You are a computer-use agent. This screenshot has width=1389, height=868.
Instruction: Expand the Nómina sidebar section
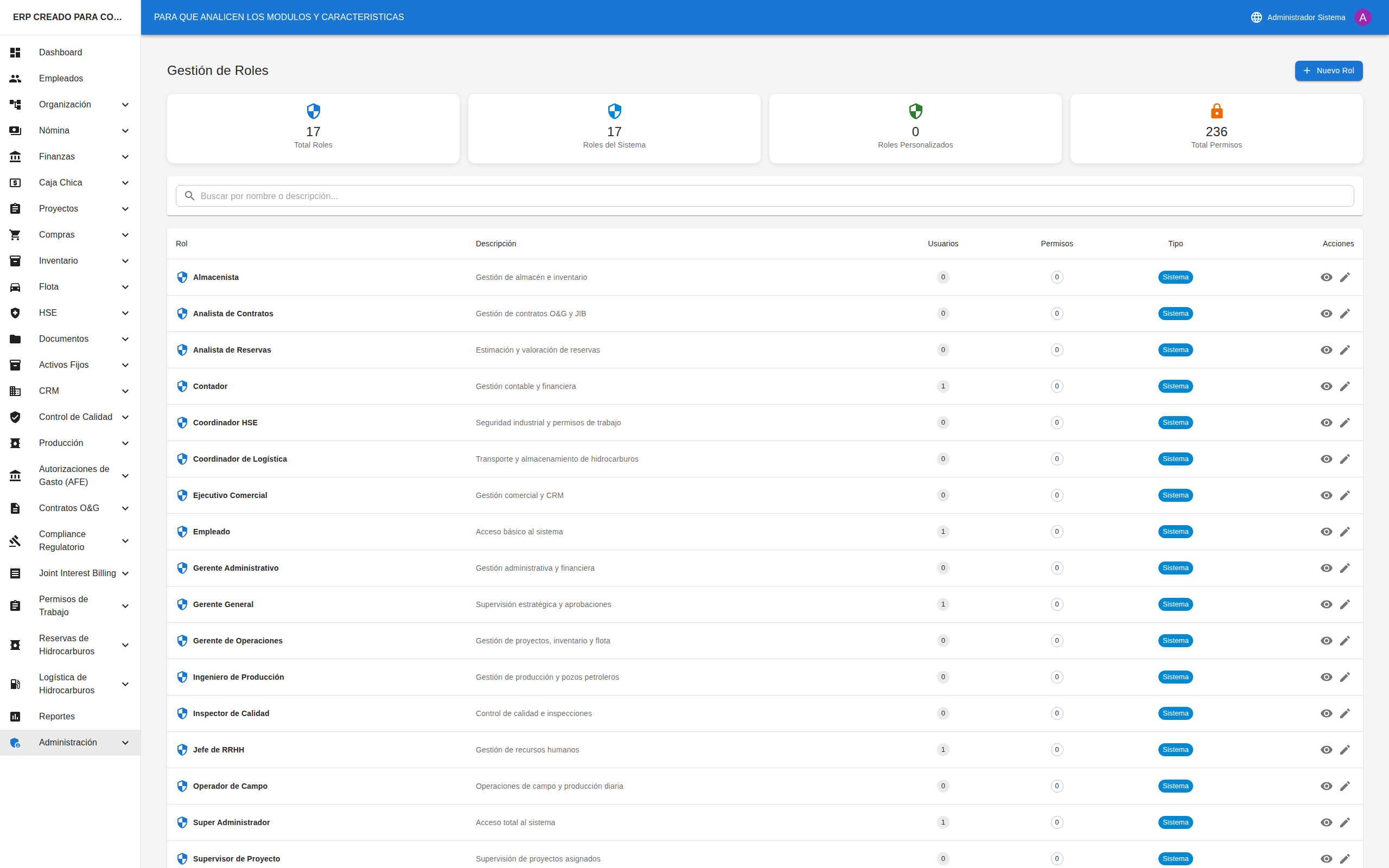point(125,131)
